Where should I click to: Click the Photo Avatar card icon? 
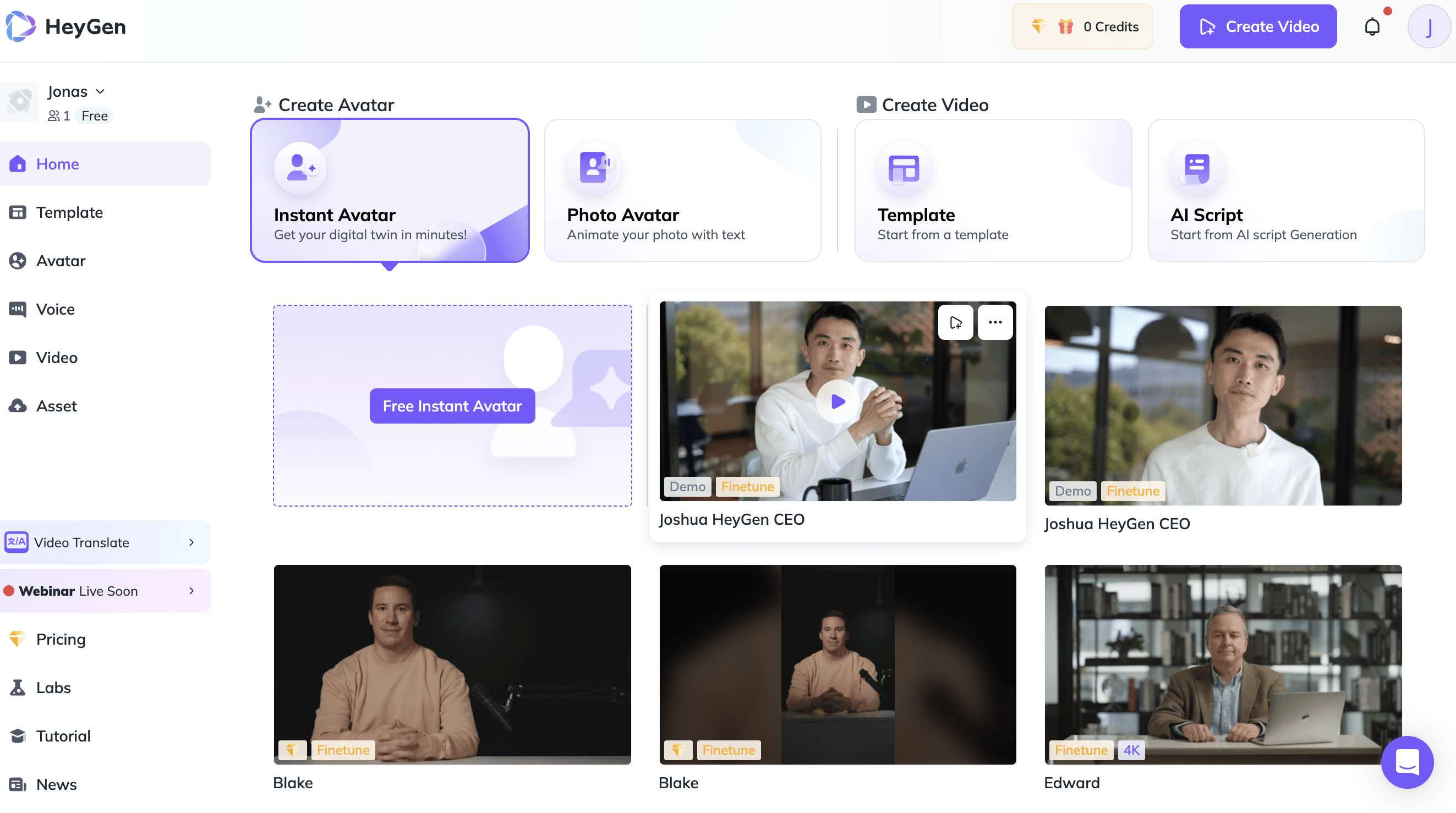[594, 168]
